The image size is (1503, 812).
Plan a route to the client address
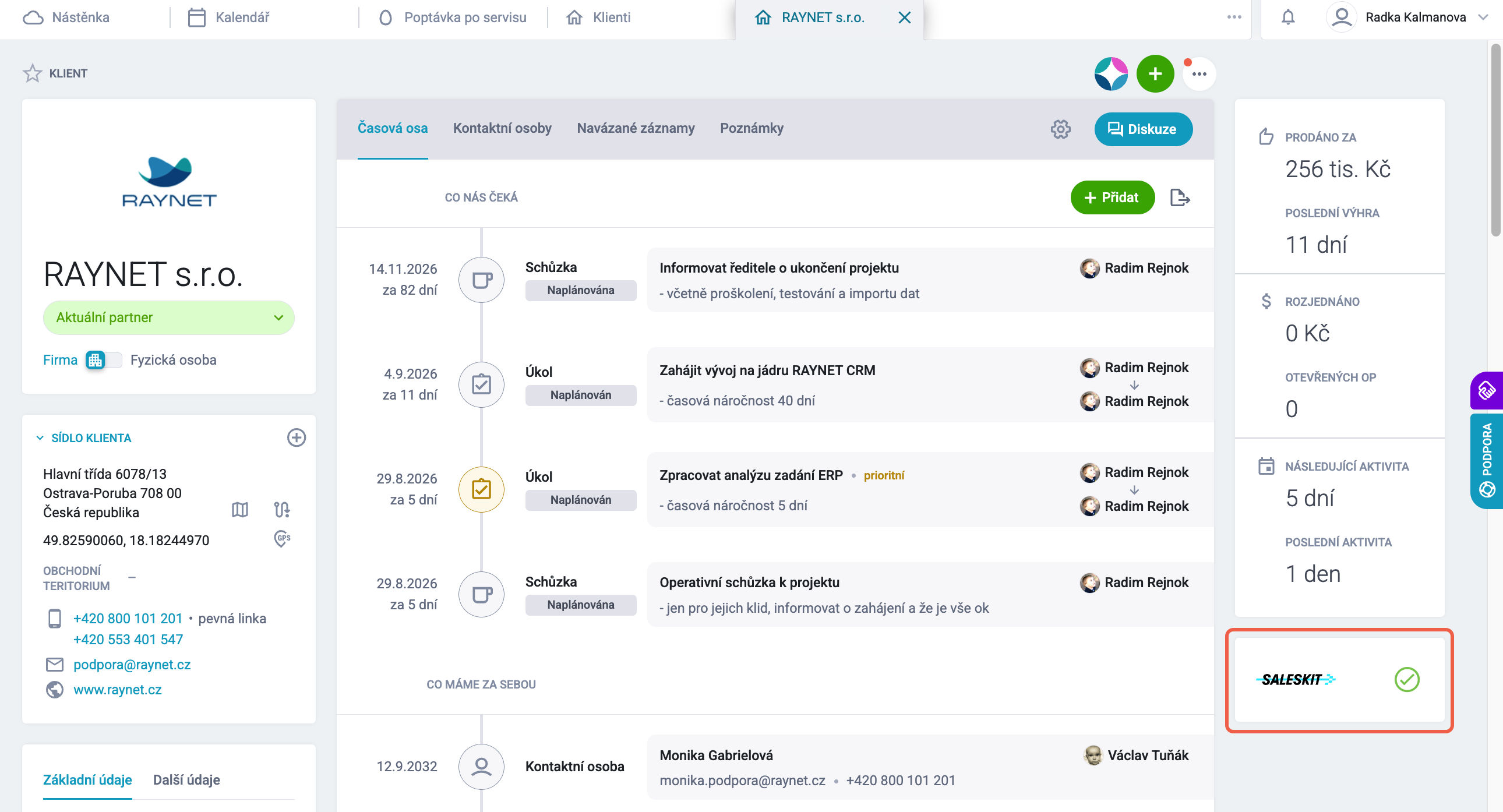pyautogui.click(x=282, y=510)
